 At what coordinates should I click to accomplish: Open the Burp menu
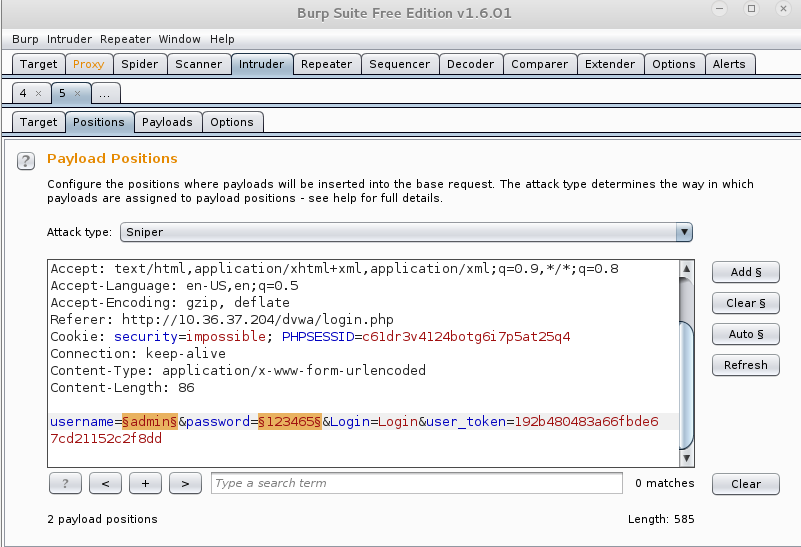pyautogui.click(x=26, y=39)
